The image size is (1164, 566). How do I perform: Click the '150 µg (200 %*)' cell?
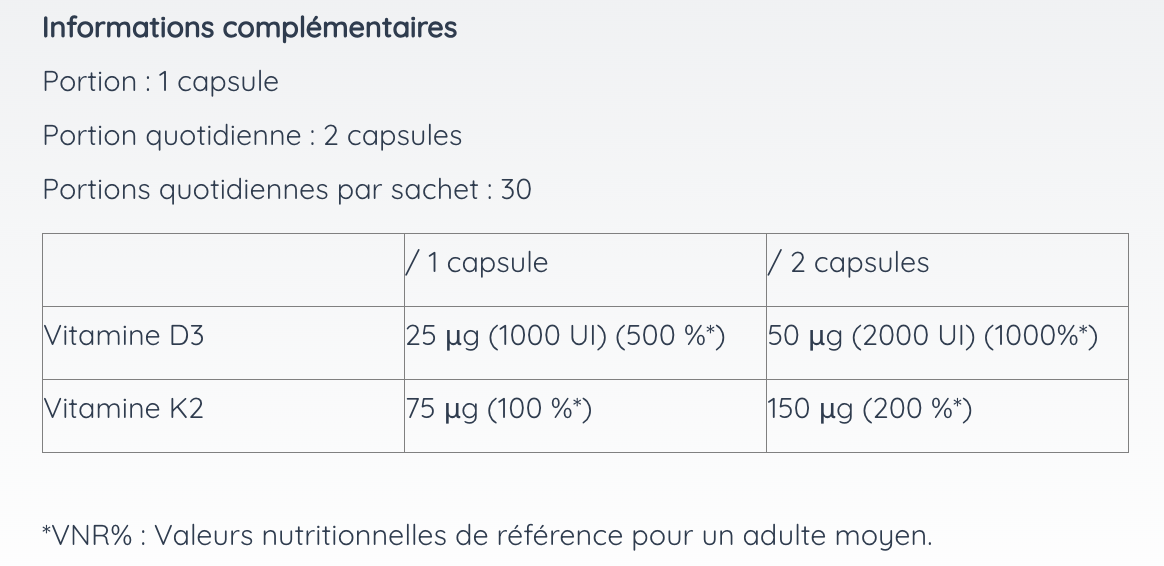(x=947, y=416)
